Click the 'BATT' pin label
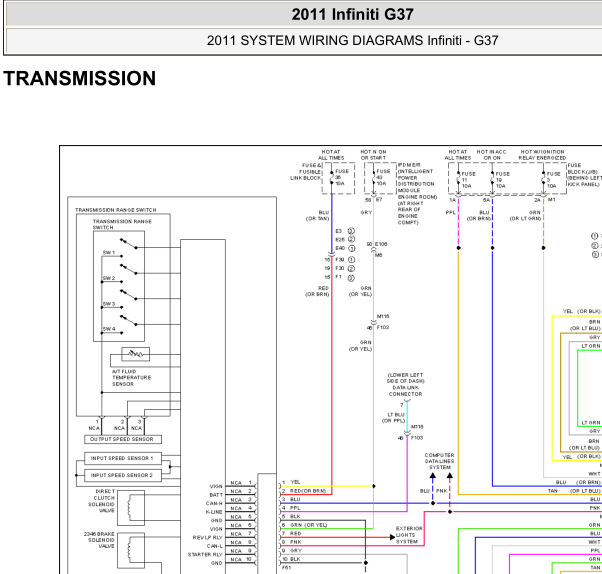 (216, 495)
